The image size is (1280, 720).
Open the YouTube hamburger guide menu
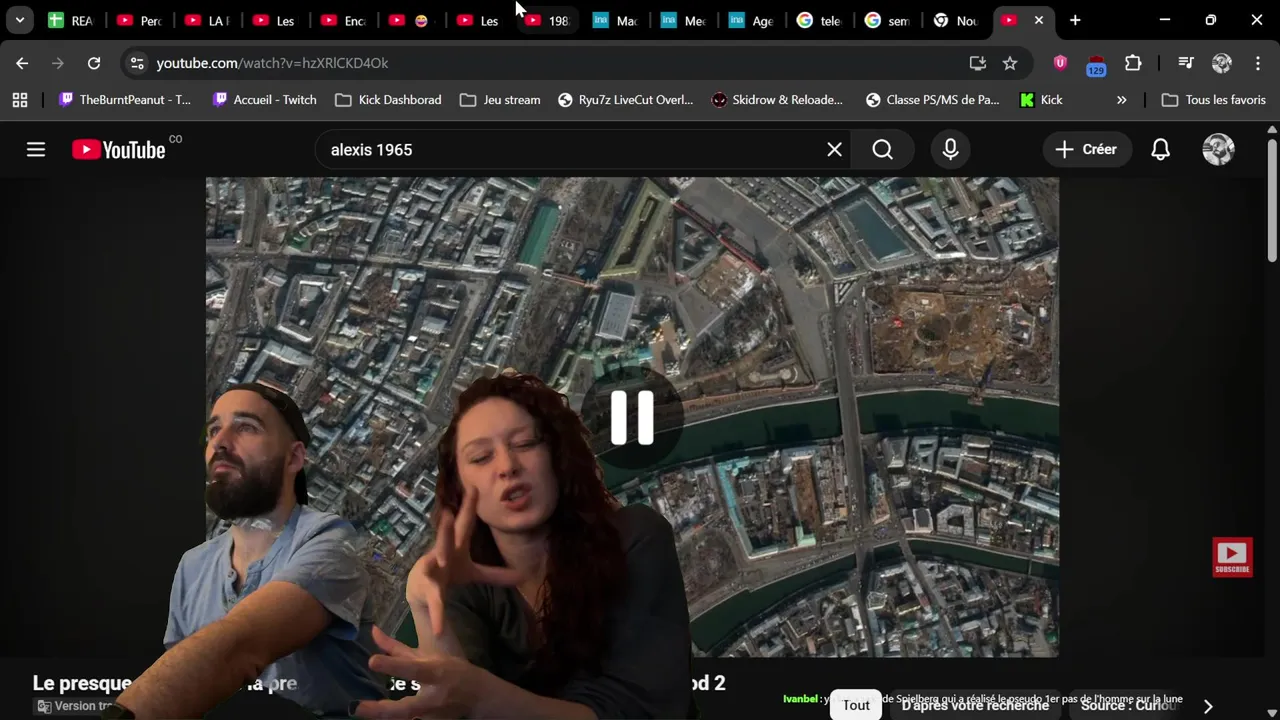[x=36, y=150]
